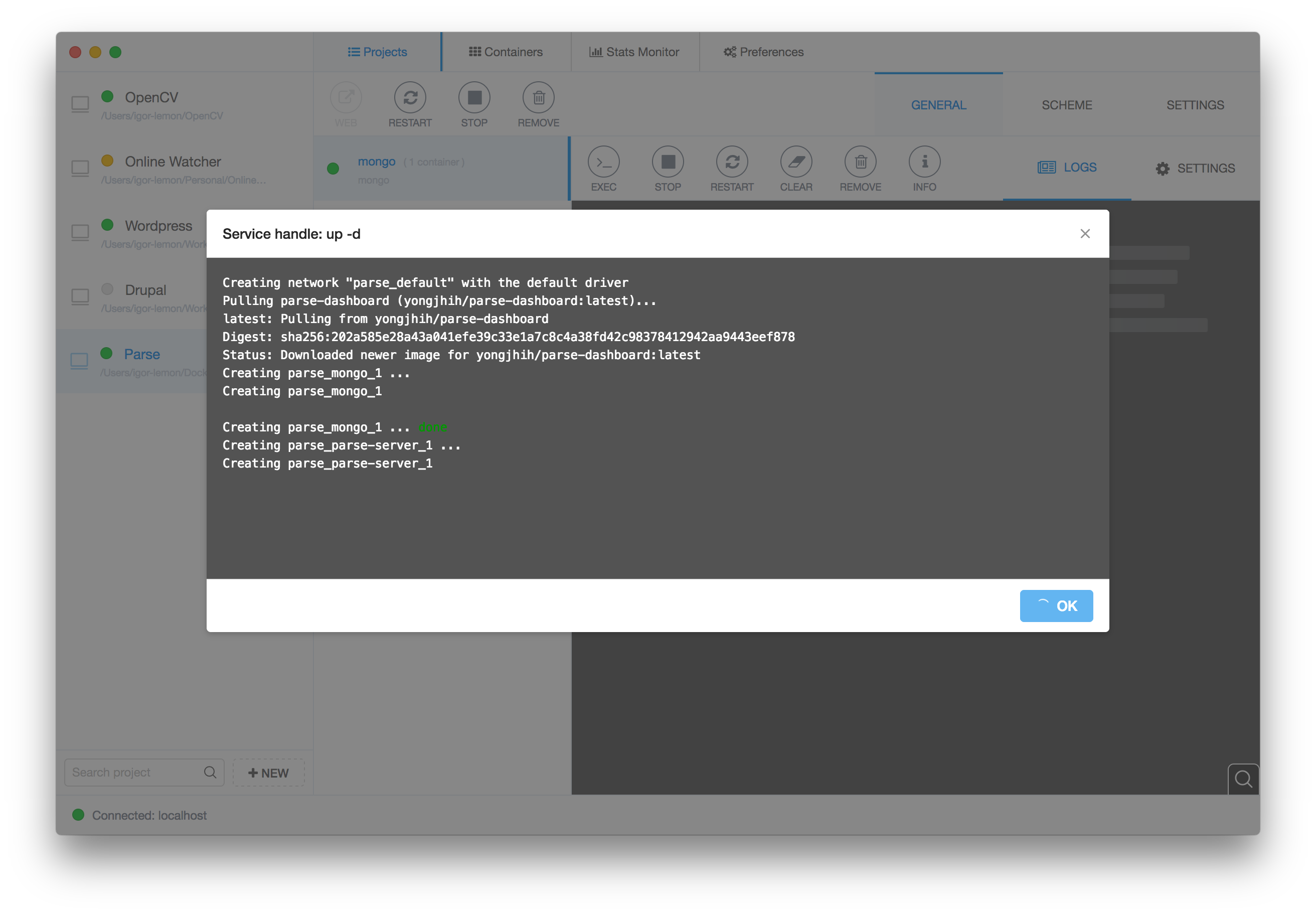Select the top-level SETTINGS tab
The width and height of the screenshot is (1316, 915).
pos(1195,105)
